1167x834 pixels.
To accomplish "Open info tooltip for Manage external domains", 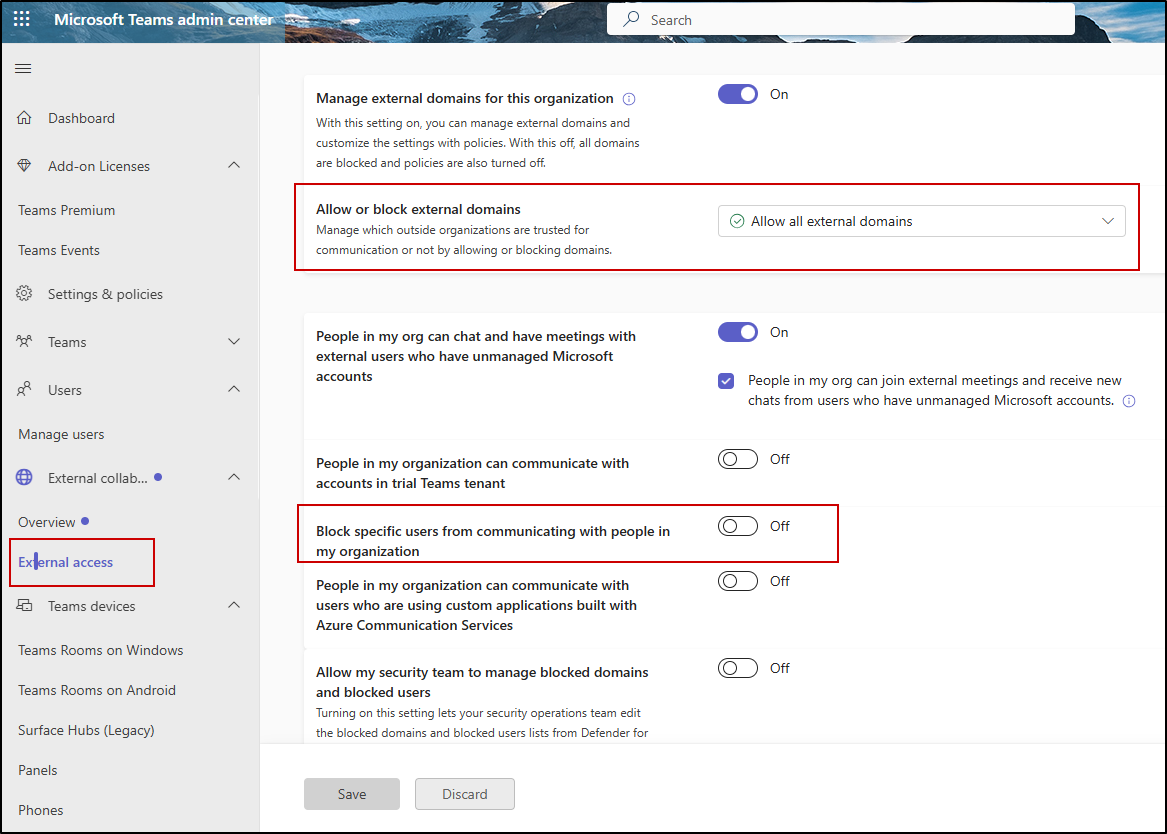I will (629, 99).
